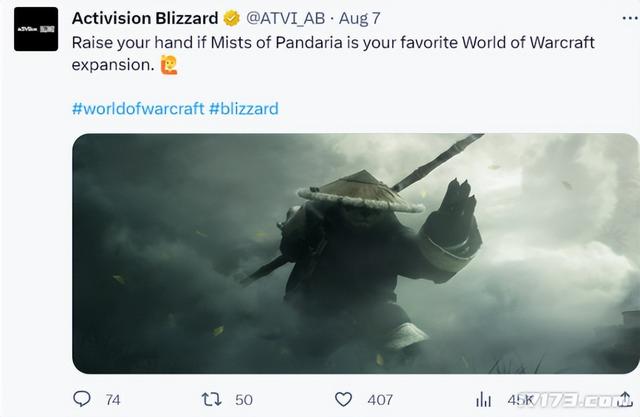View analytics bar chart icon
This screenshot has width=640, height=417.
click(483, 399)
